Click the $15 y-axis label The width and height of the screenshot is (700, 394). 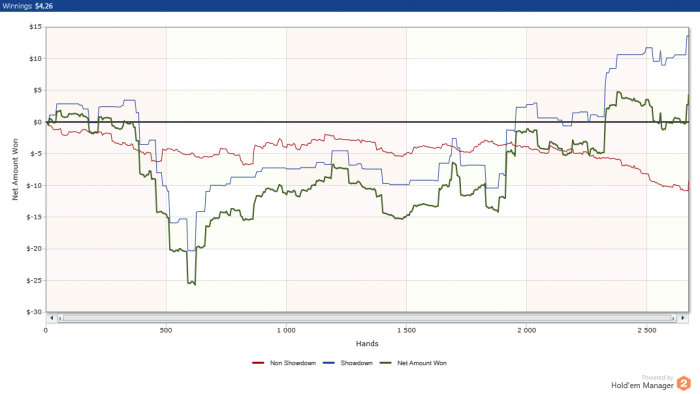pyautogui.click(x=35, y=27)
